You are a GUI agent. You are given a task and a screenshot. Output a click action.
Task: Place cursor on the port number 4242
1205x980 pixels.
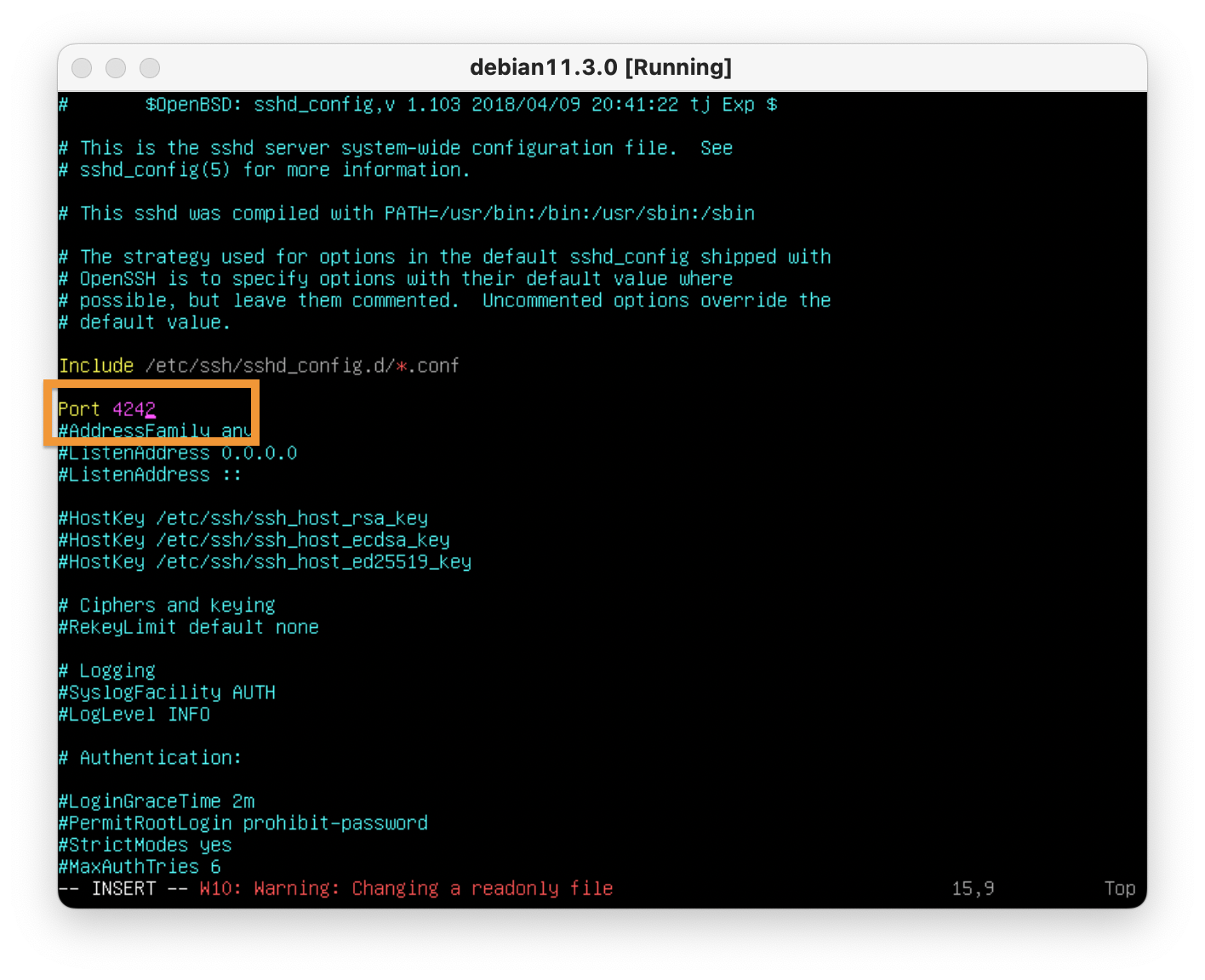click(134, 409)
